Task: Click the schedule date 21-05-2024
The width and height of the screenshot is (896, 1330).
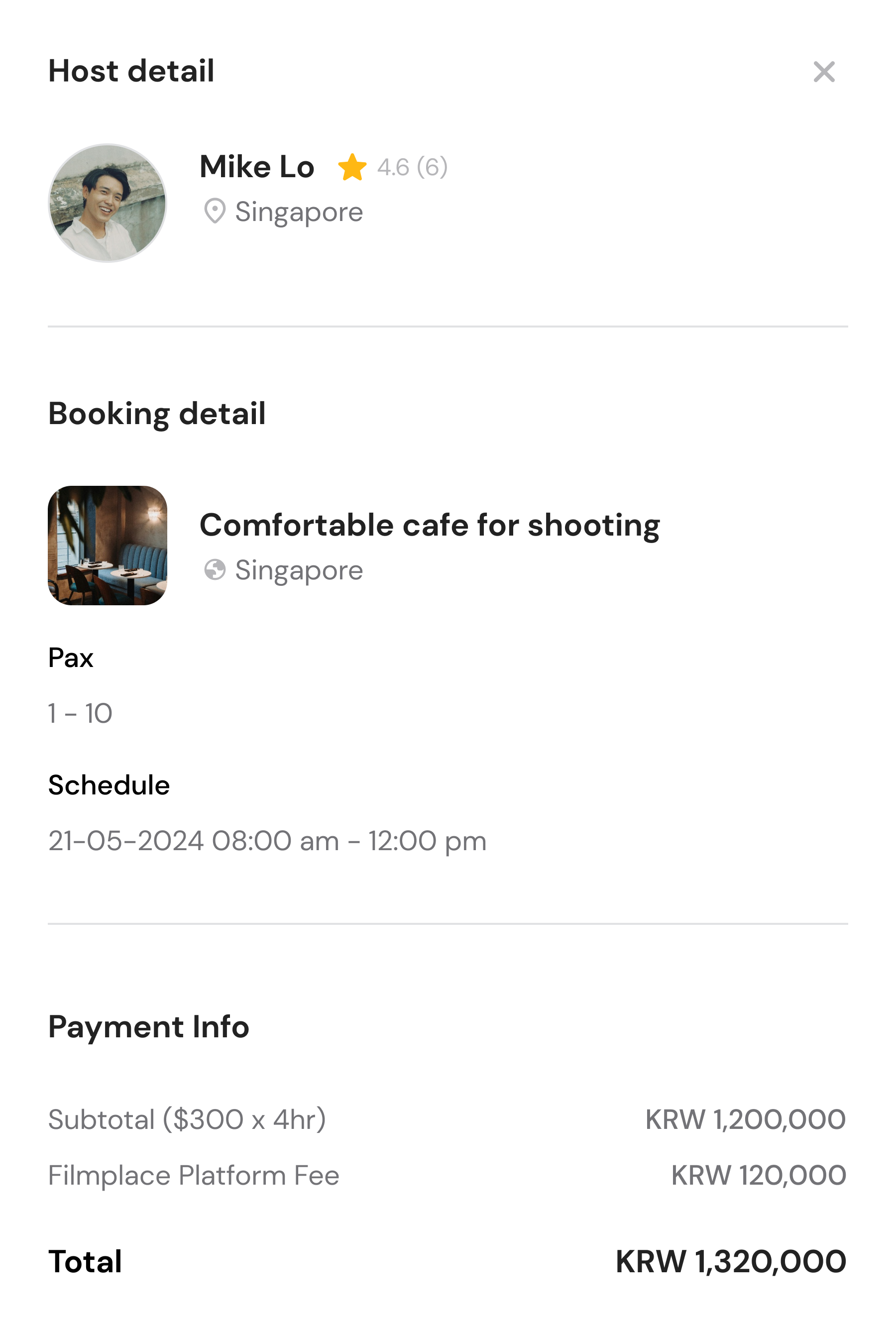Action: click(x=126, y=841)
